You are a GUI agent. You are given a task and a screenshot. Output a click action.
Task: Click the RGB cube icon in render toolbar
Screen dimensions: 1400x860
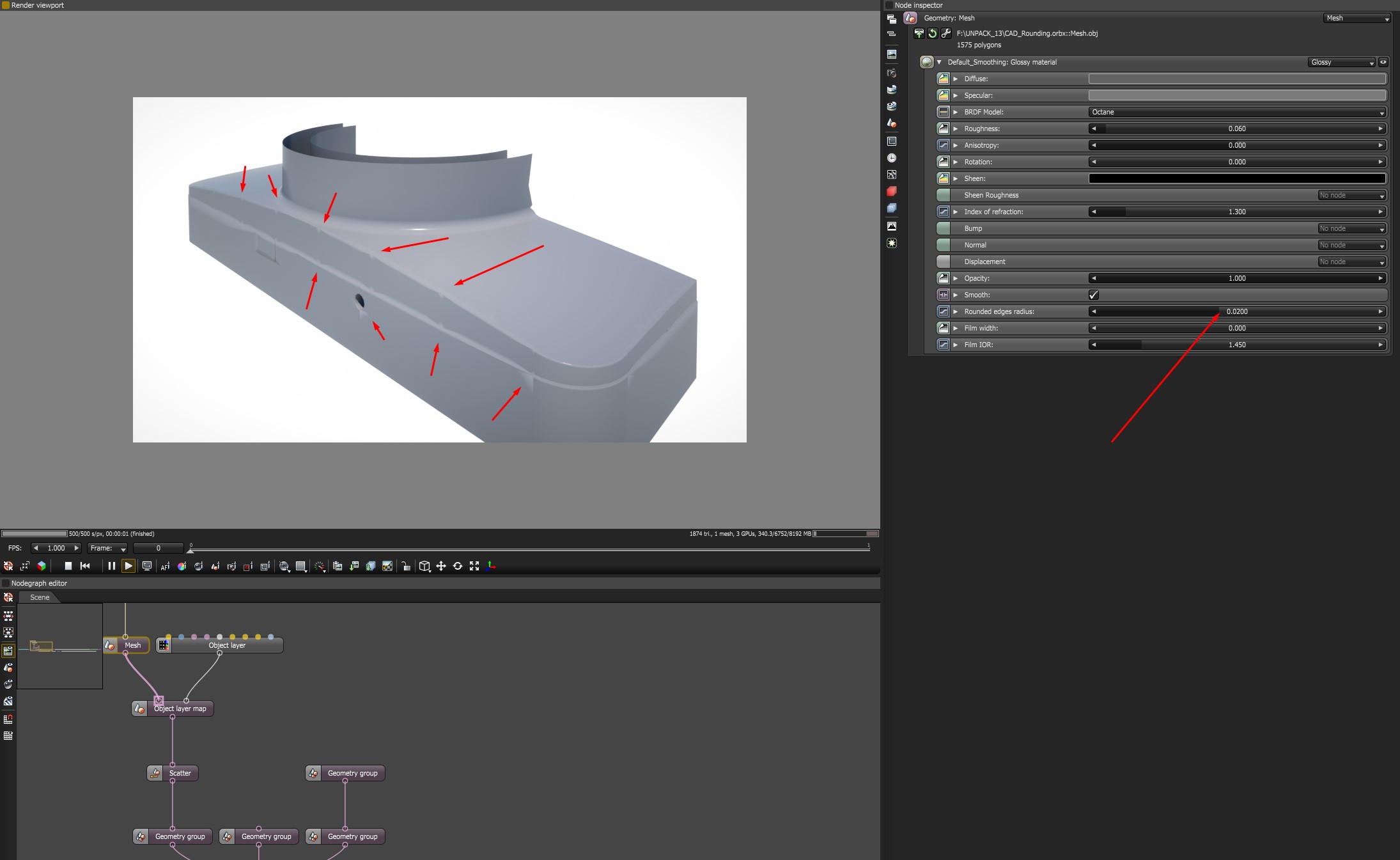tap(42, 566)
